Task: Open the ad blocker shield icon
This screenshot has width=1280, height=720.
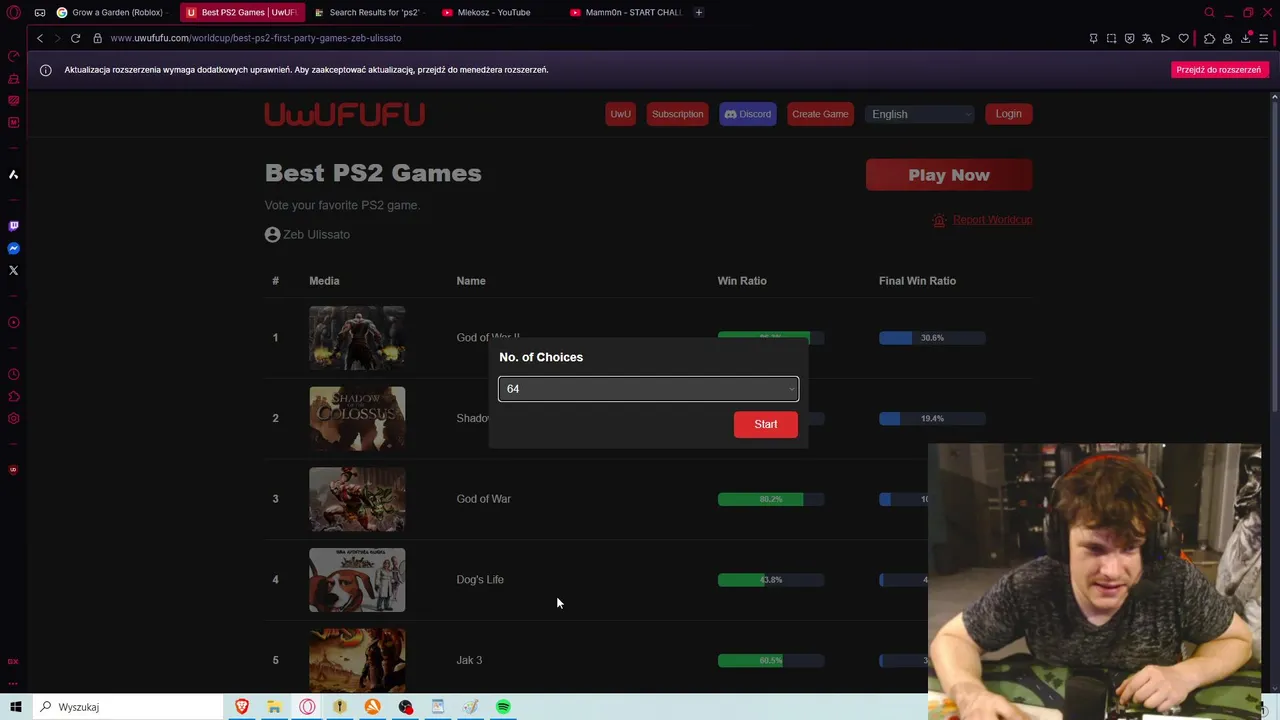Action: pos(1129,38)
